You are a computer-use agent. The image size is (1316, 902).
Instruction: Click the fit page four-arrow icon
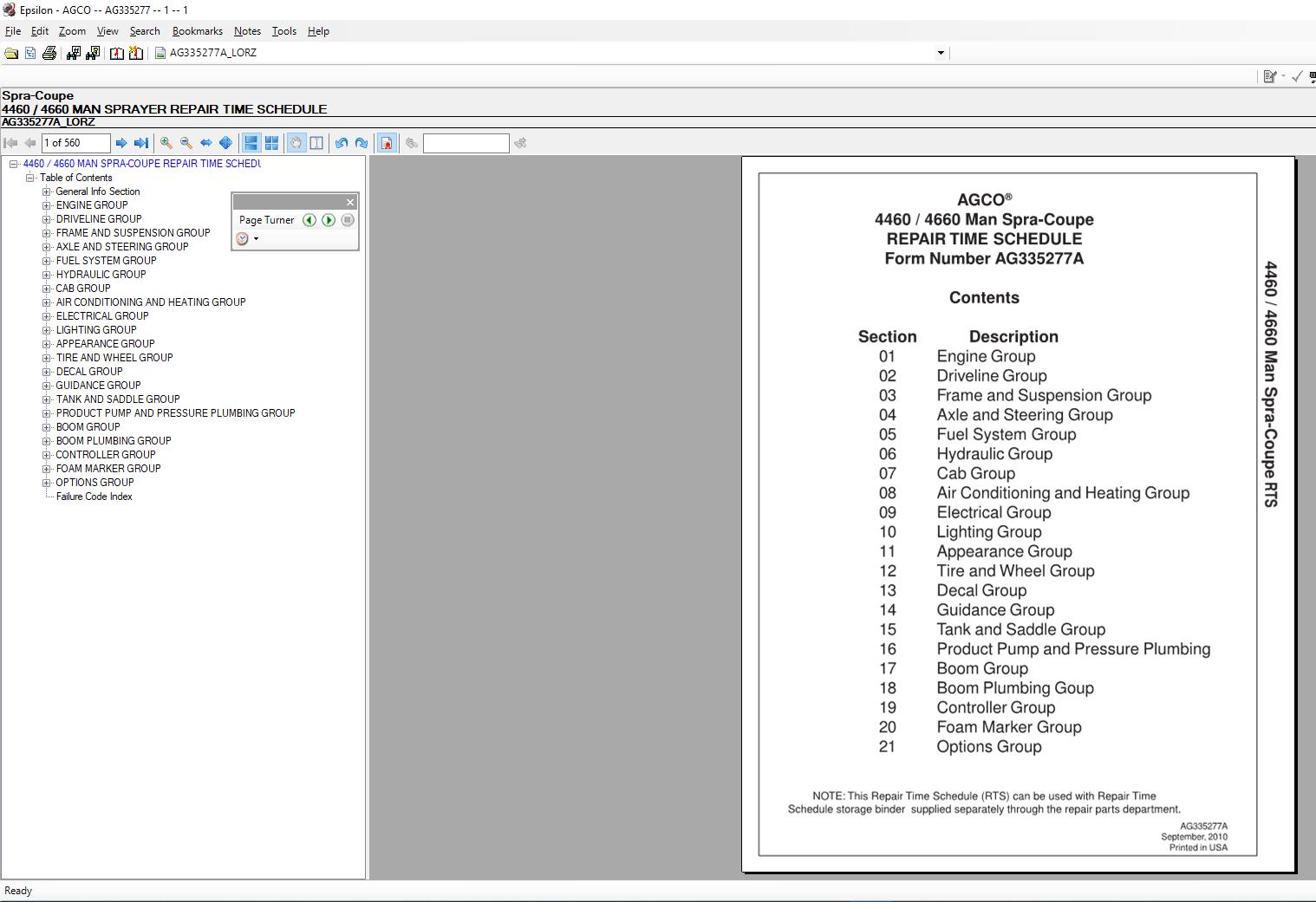(225, 143)
